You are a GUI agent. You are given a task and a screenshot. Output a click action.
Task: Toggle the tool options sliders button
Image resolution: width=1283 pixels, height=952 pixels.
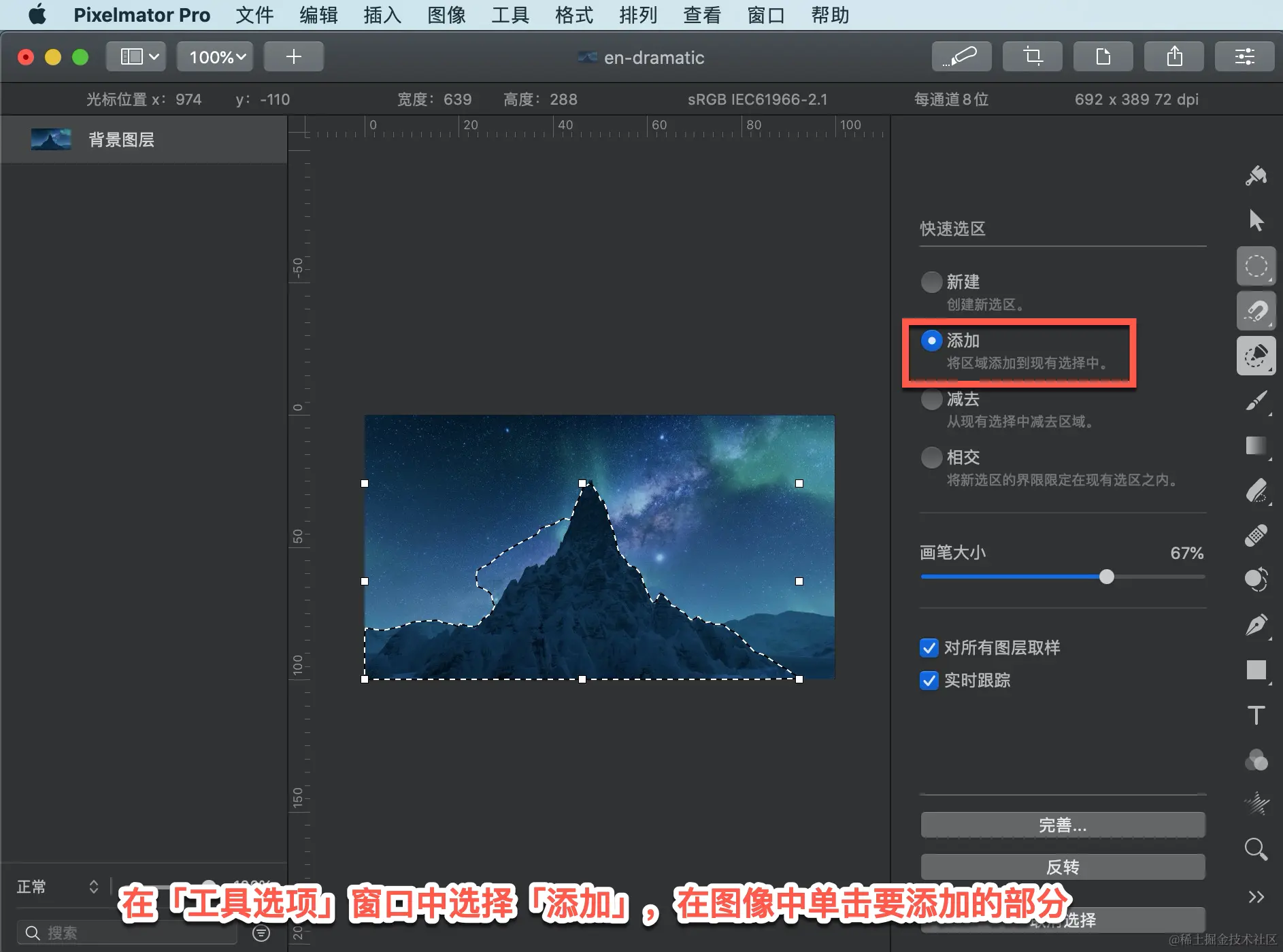(x=1244, y=56)
